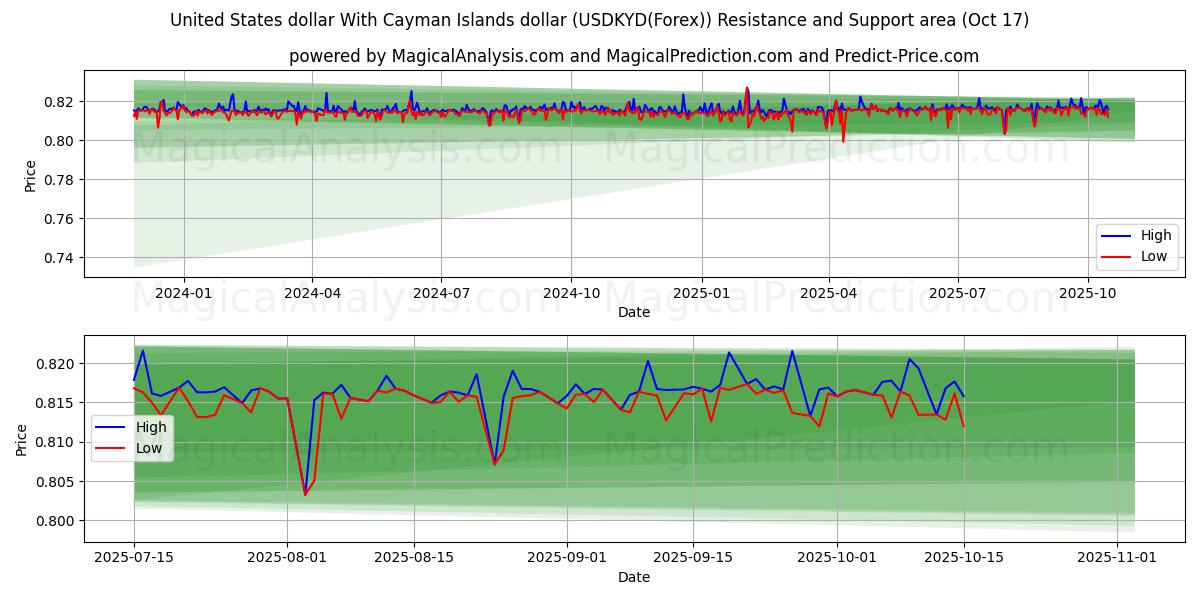
Task: Click the Date axis label under the upper chart
Action: click(x=634, y=312)
